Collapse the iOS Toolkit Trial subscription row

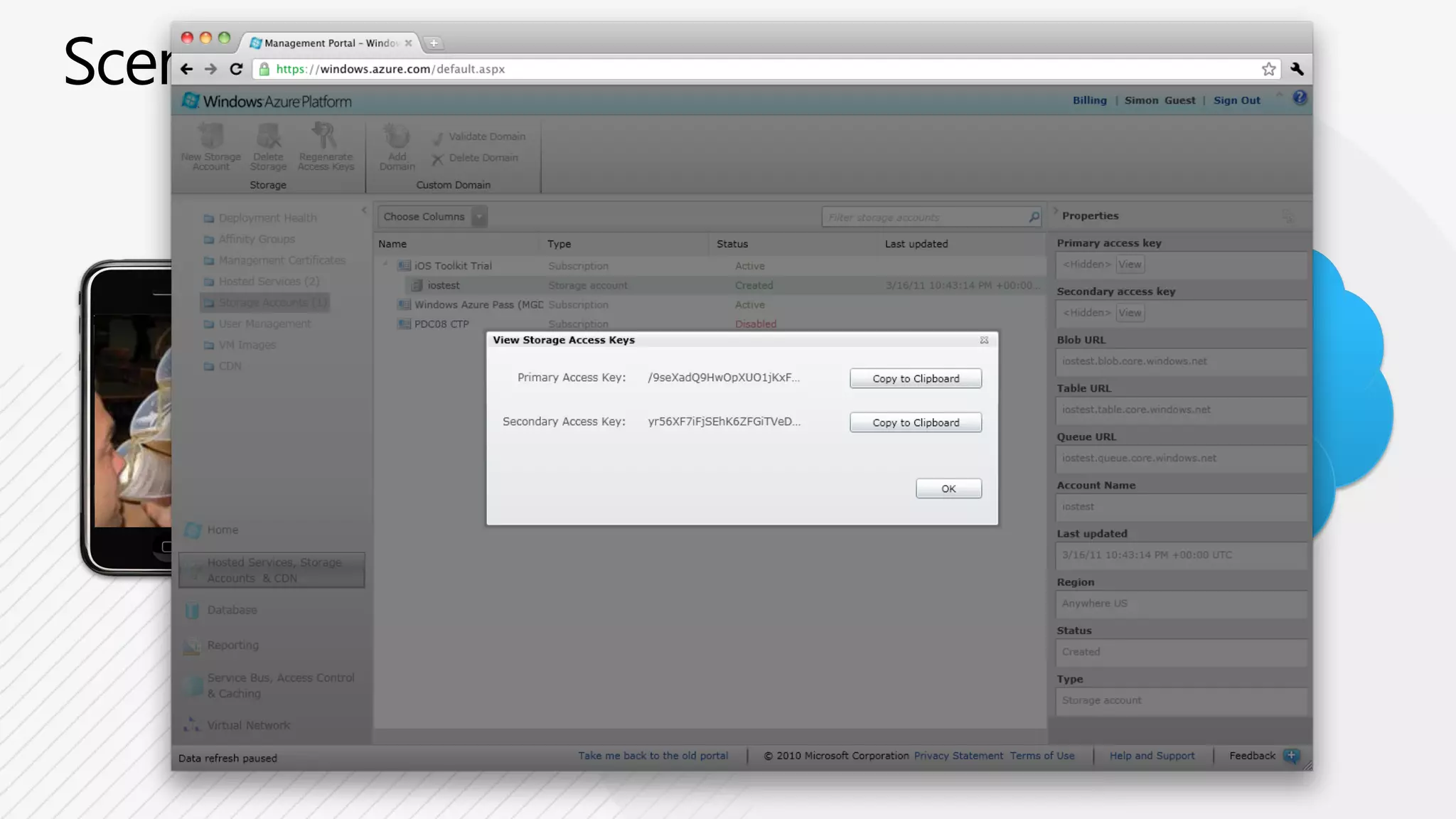tap(386, 264)
